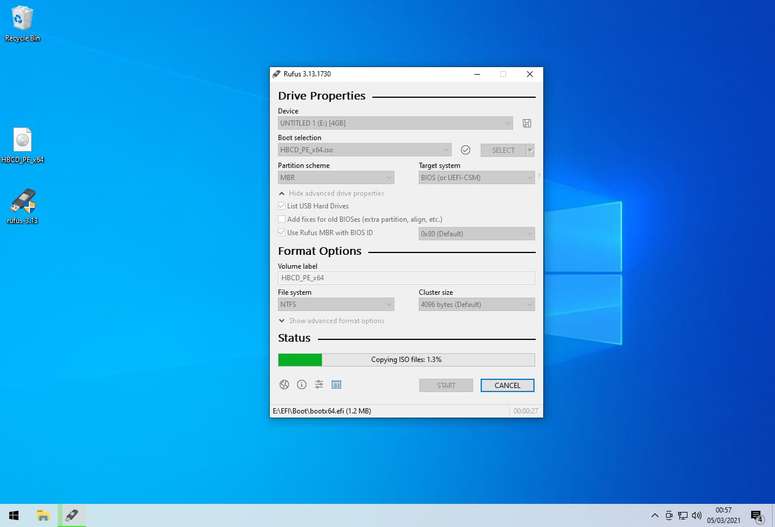
Task: Click the SELECT split arrow
Action: pyautogui.click(x=530, y=150)
